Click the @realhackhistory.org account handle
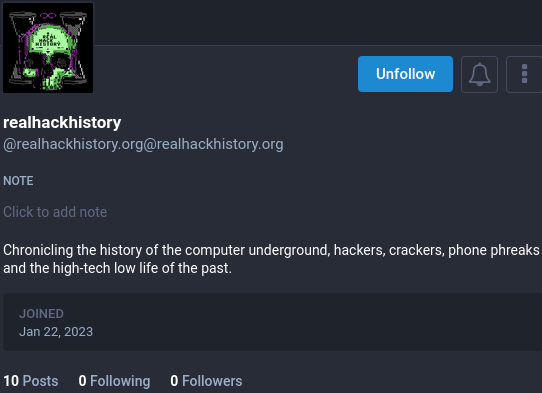The image size is (542, 393). tap(143, 144)
